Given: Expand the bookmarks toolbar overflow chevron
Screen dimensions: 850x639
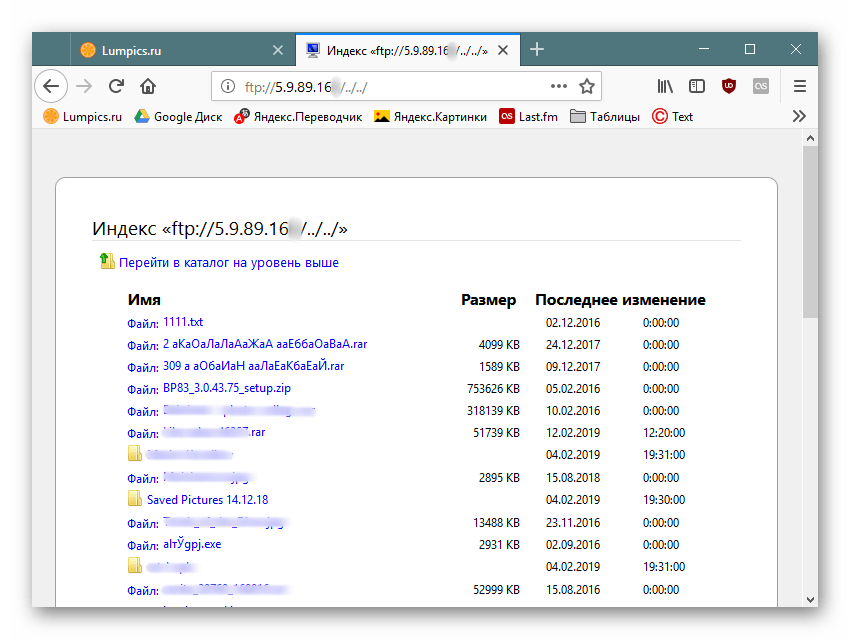Looking at the screenshot, I should 799,116.
